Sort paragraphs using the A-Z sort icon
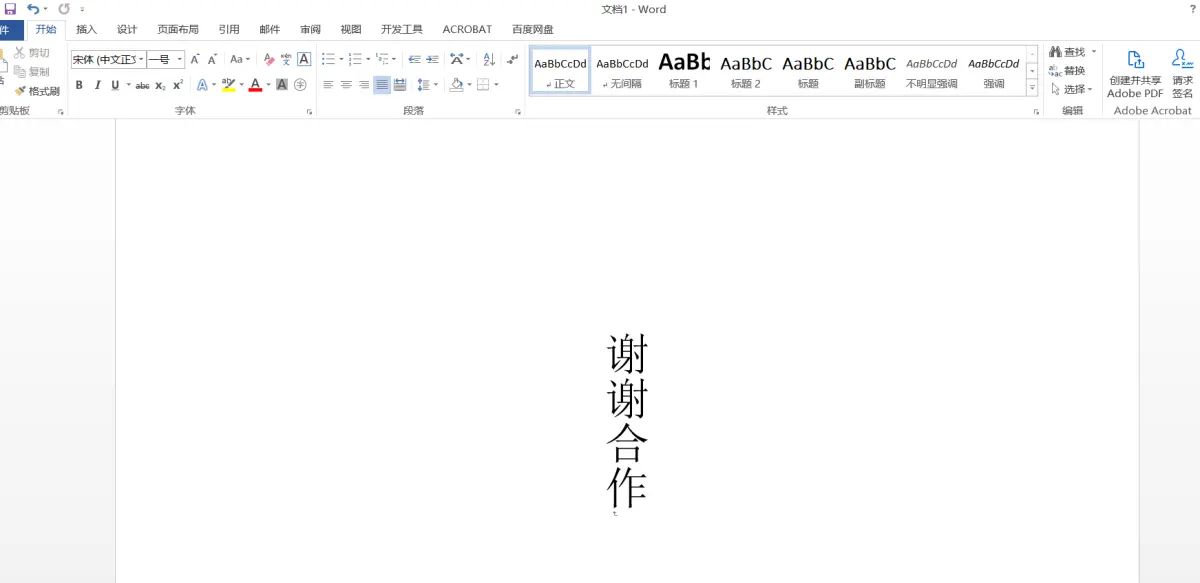 point(489,60)
